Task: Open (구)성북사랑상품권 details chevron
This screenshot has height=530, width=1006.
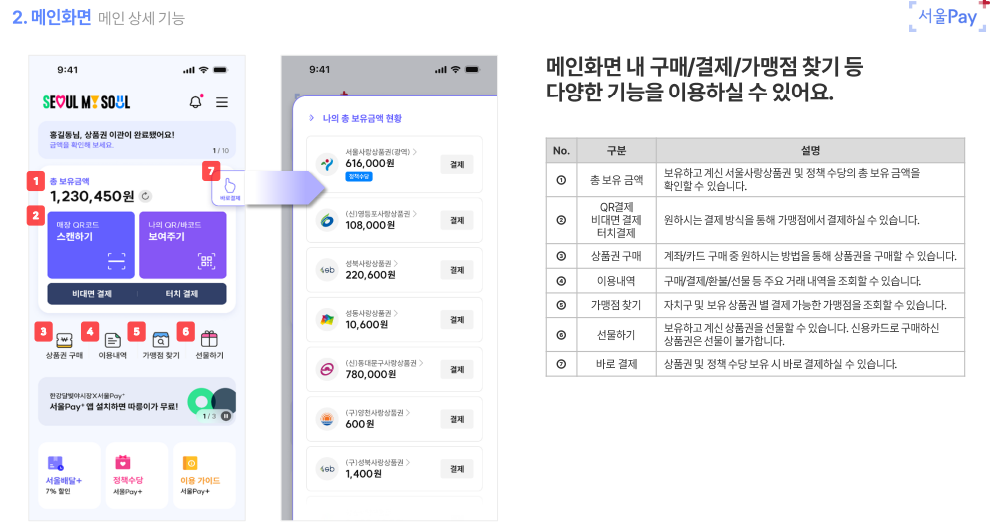Action: tap(408, 463)
